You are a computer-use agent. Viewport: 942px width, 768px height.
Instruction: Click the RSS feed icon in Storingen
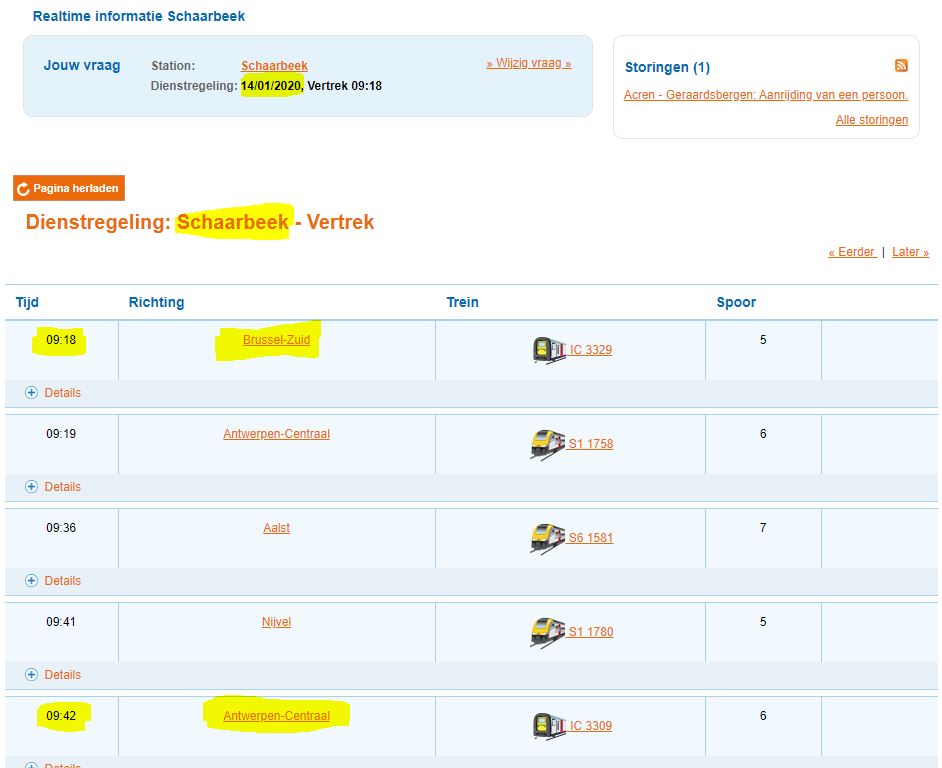point(901,66)
